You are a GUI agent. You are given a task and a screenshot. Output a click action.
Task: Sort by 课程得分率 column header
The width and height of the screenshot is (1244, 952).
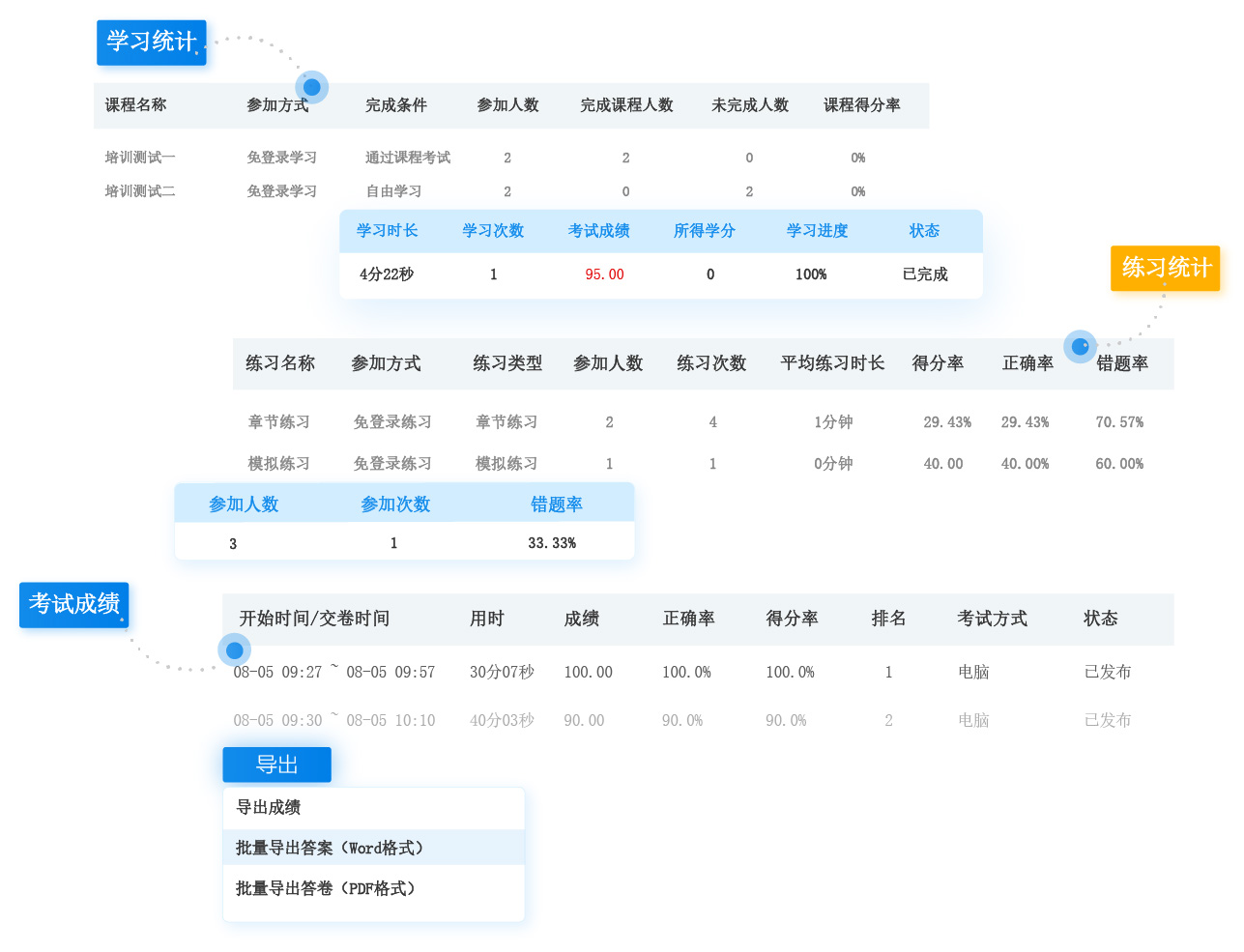(861, 105)
